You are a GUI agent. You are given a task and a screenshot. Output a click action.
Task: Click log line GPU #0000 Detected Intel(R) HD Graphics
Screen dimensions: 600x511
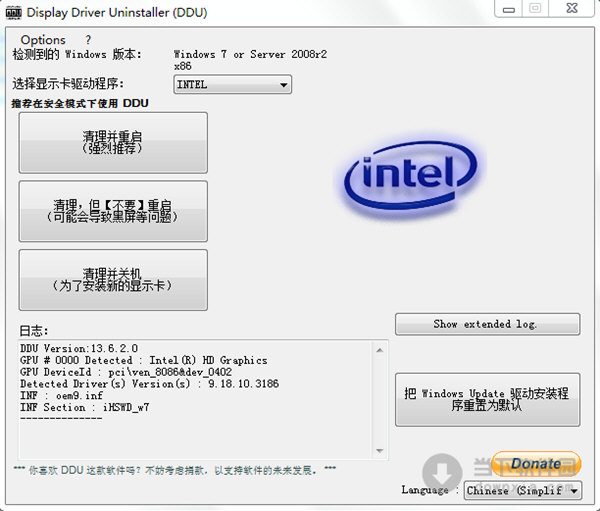pyautogui.click(x=144, y=360)
